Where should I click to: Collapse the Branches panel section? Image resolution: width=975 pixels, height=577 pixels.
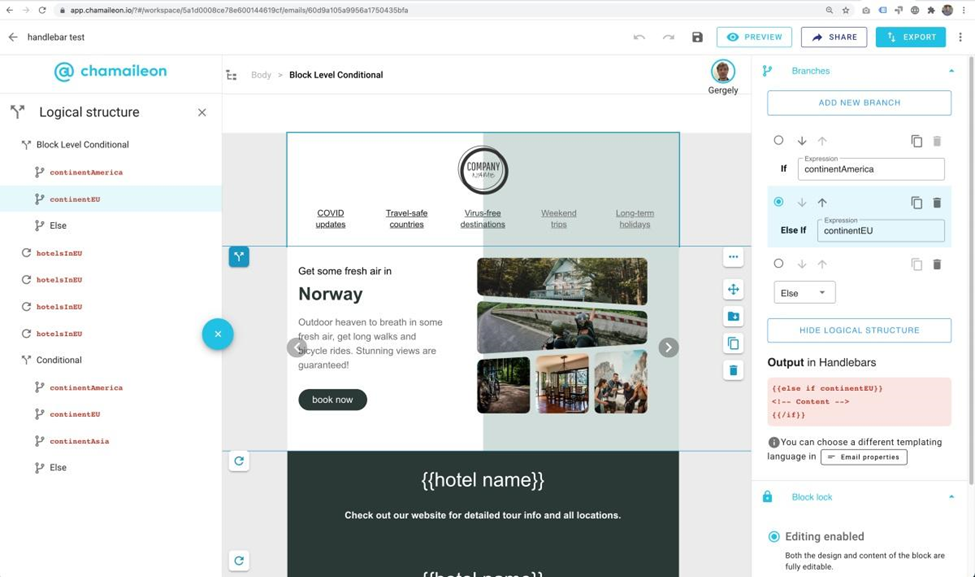951,71
